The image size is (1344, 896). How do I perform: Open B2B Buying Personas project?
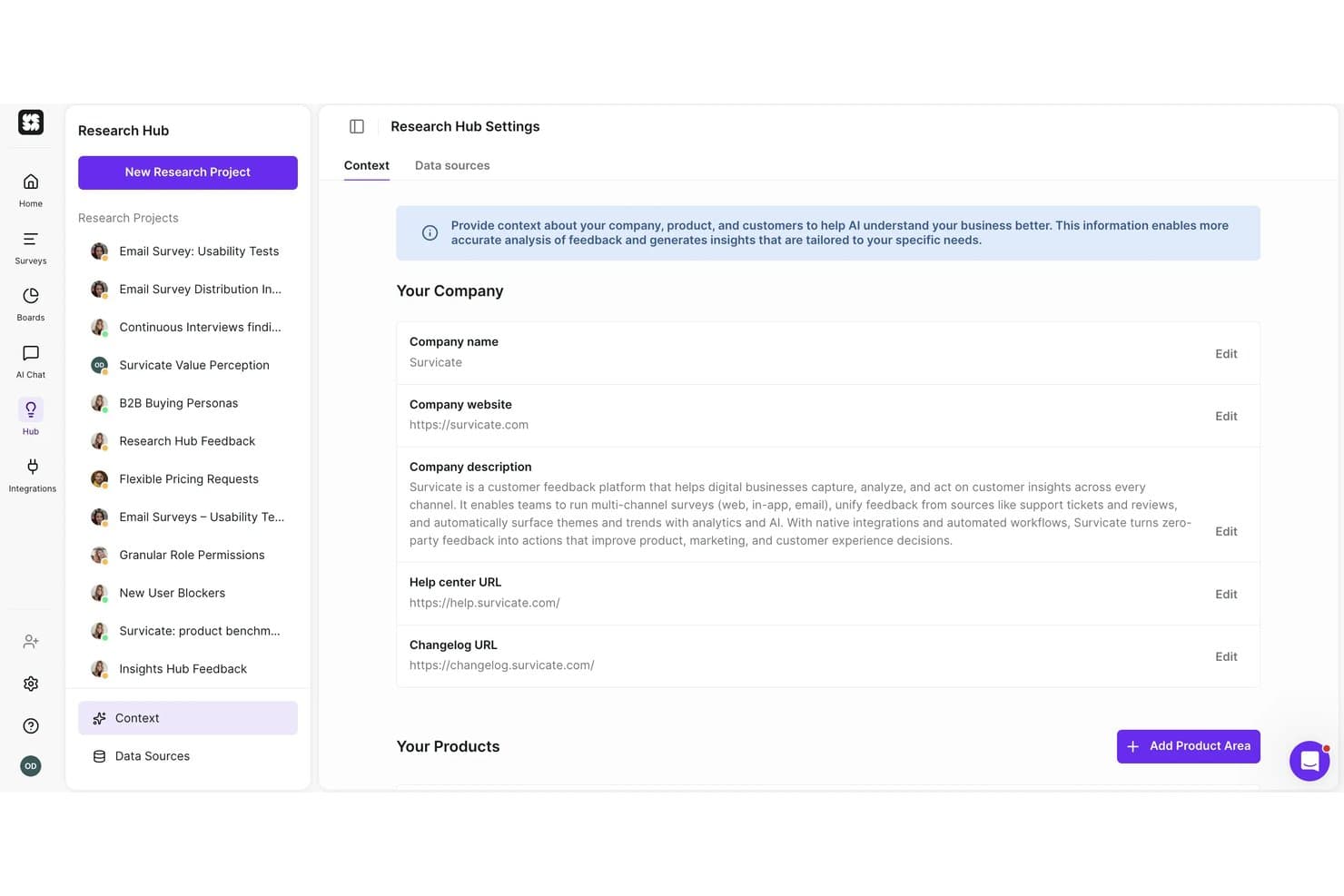(x=188, y=404)
